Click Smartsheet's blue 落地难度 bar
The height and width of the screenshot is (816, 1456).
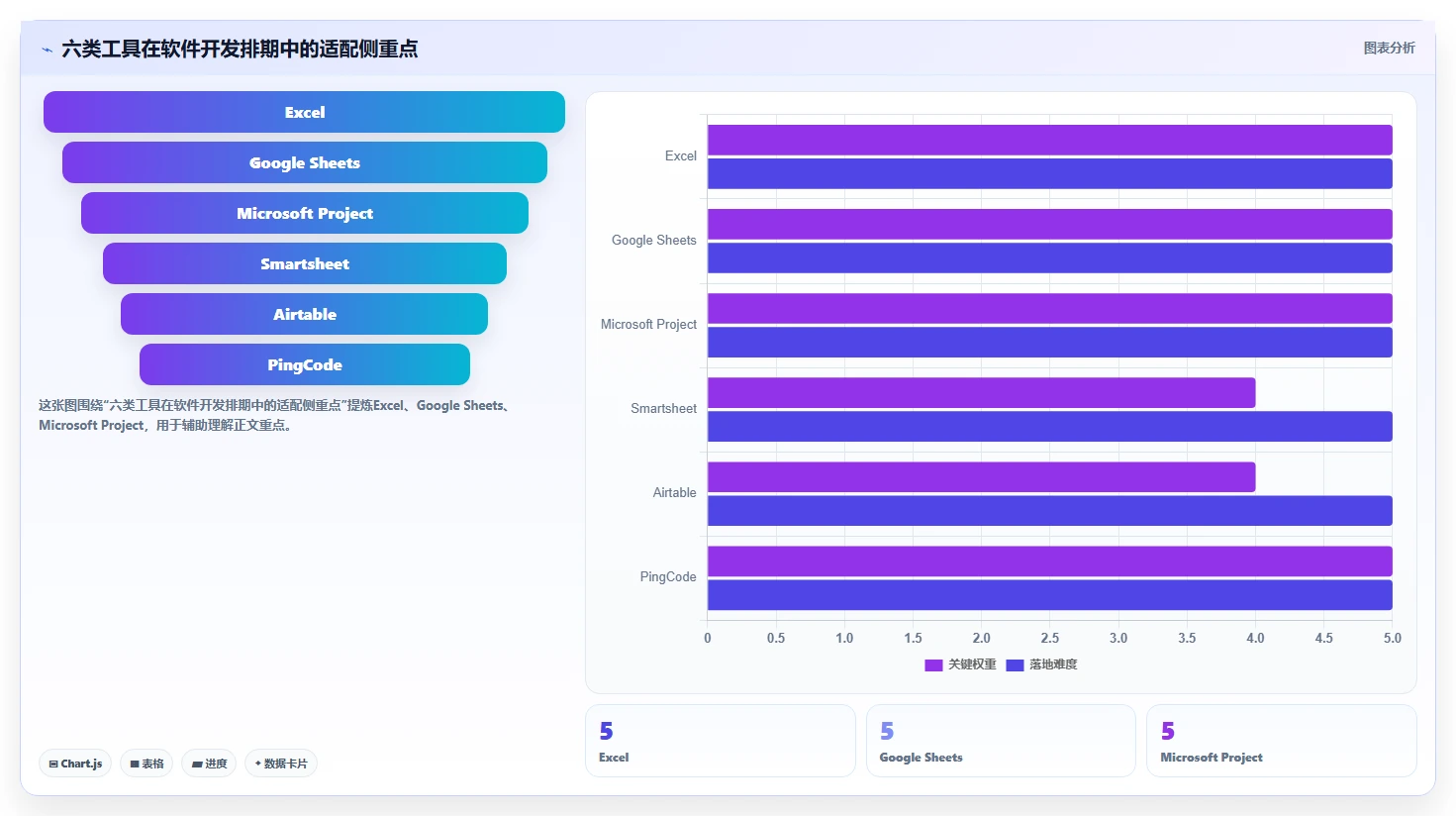(1049, 426)
